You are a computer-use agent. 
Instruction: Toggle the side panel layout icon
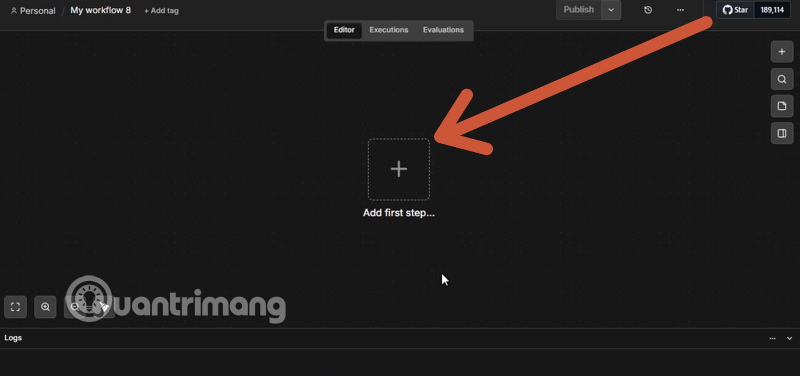point(782,133)
